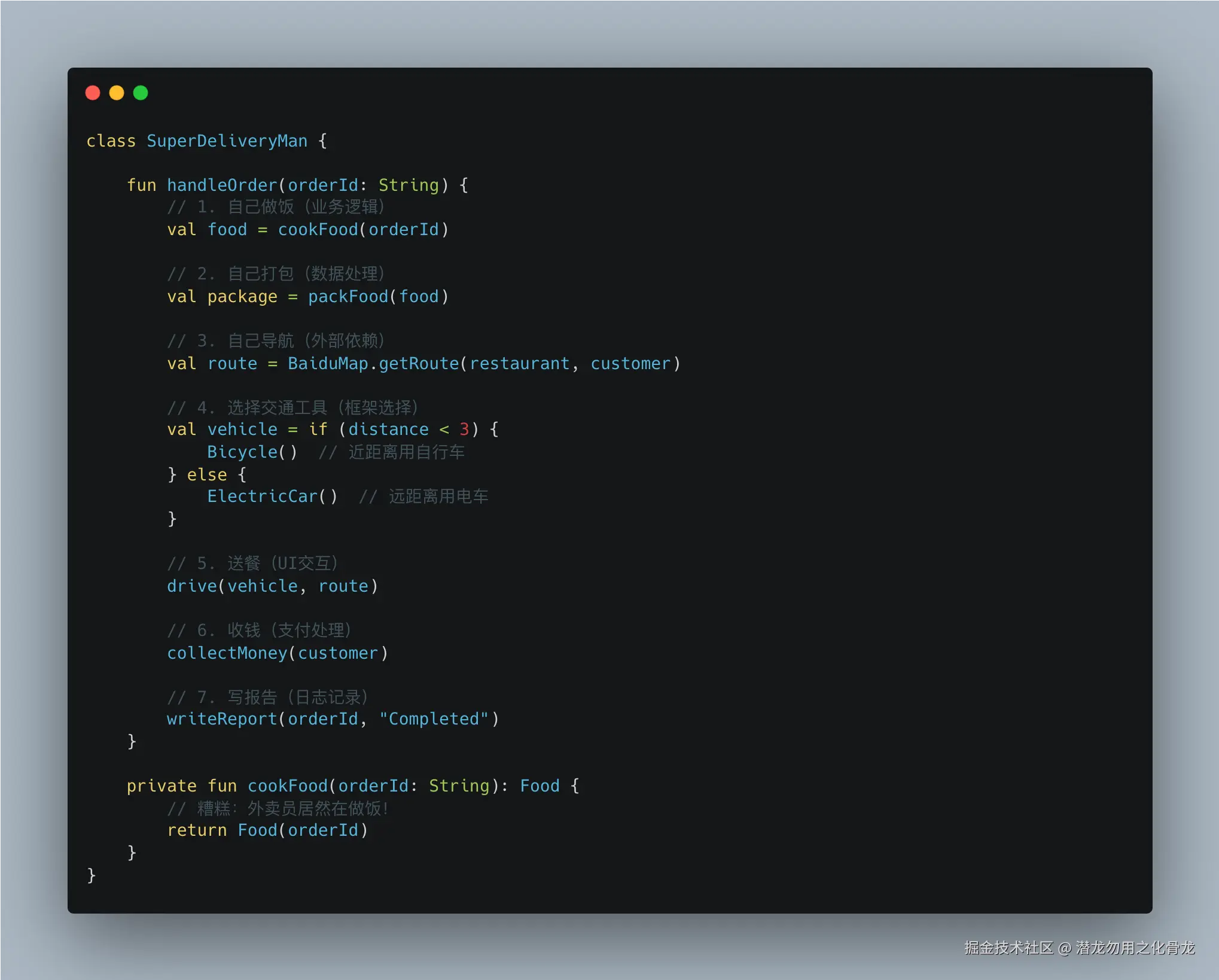Screen dimensions: 1219x980
Task: Click the yellow minimize window dot
Action: pos(117,93)
